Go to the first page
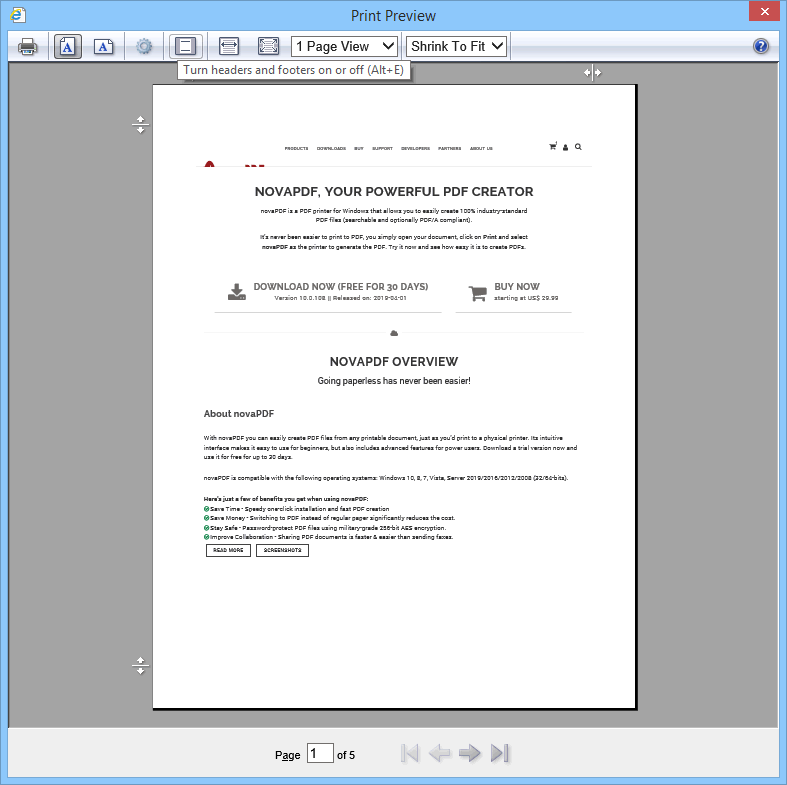This screenshot has height=785, width=787. [x=410, y=753]
